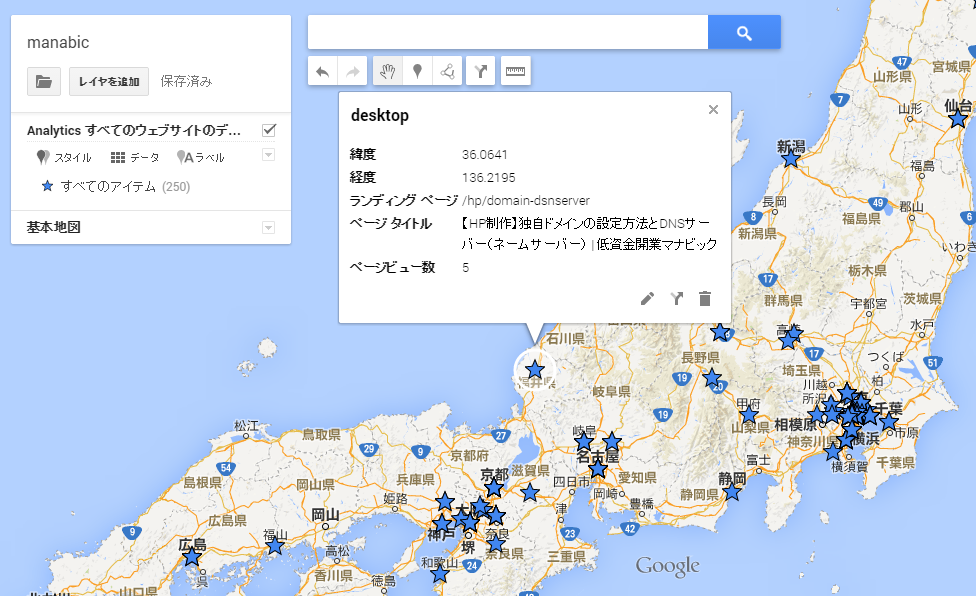Click the pencil edit icon in popup
The height and width of the screenshot is (596, 976).
tap(647, 299)
